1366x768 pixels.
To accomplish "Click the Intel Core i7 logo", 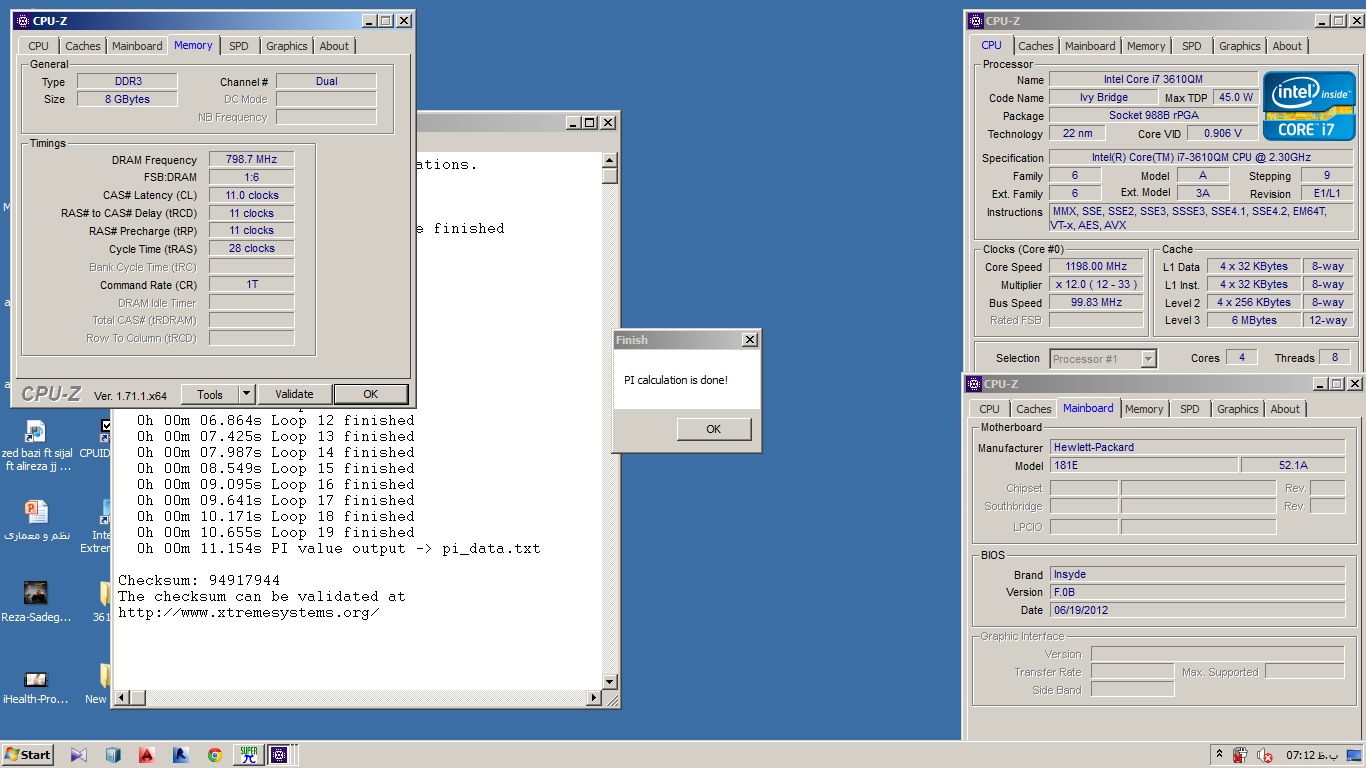I will (1309, 105).
